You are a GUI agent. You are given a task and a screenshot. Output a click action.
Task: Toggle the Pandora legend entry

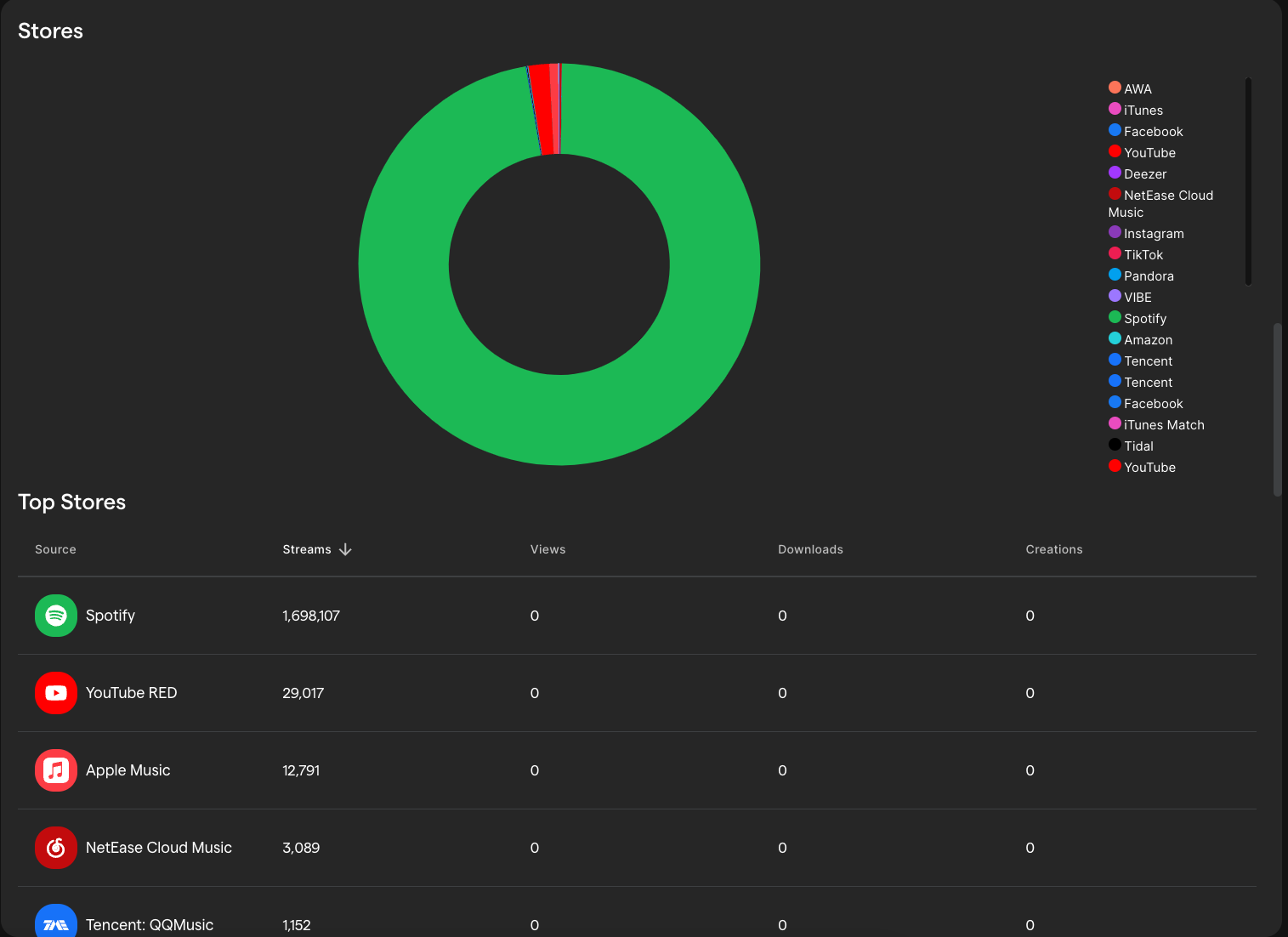point(1141,275)
